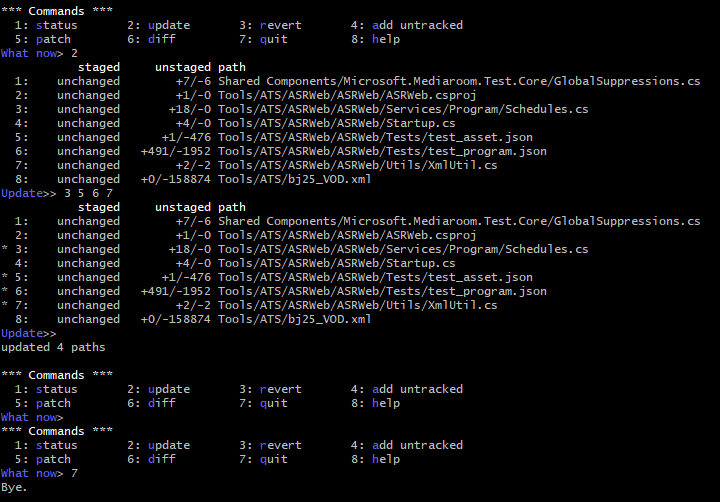720x502 pixels.
Task: Click the asterisk beside selected test_program.json
Action: (5, 292)
